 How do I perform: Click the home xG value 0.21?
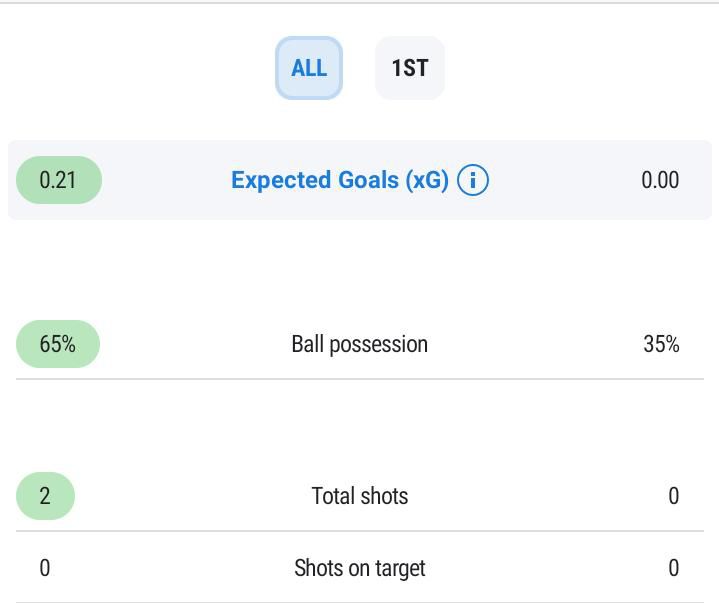pyautogui.click(x=58, y=180)
